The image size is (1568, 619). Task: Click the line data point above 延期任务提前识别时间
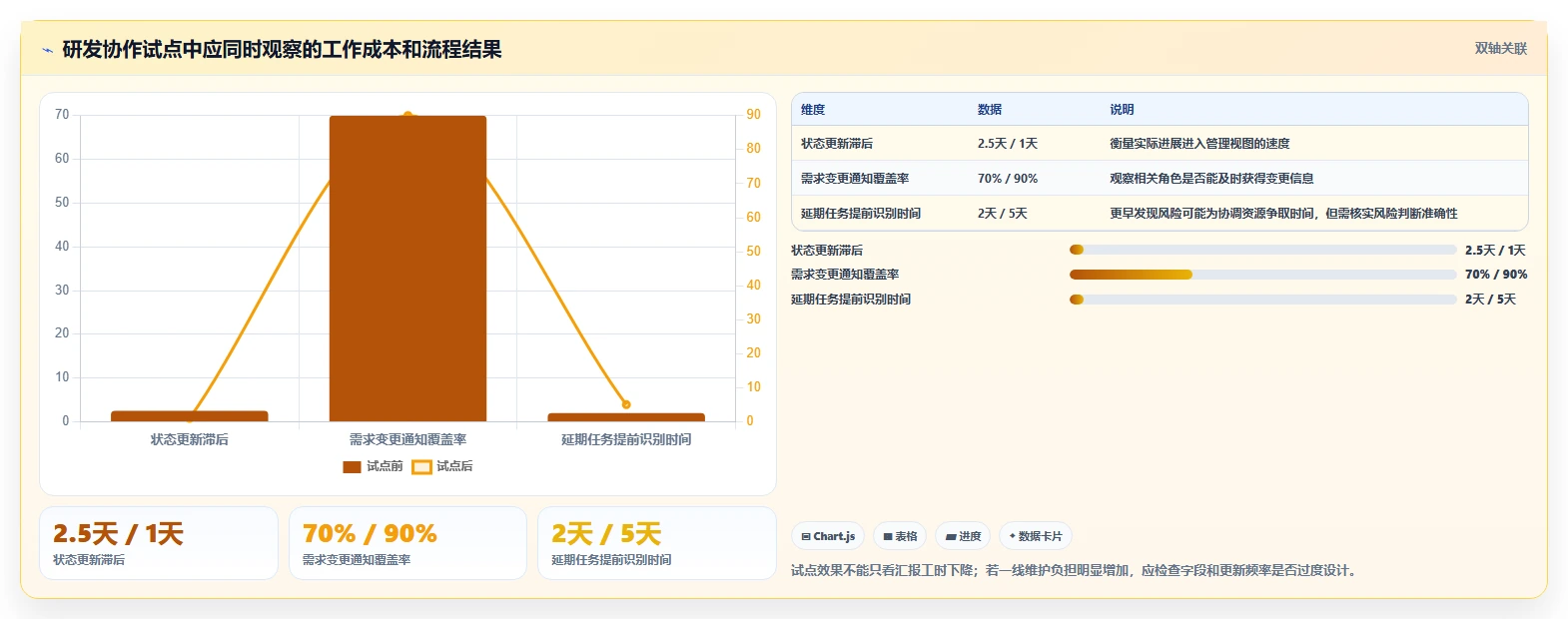tap(626, 404)
